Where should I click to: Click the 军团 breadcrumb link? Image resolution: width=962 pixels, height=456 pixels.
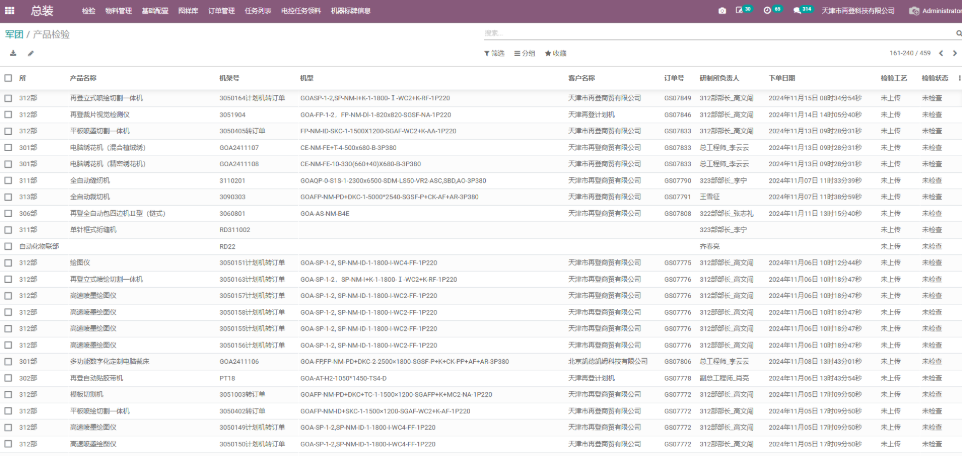click(x=13, y=34)
